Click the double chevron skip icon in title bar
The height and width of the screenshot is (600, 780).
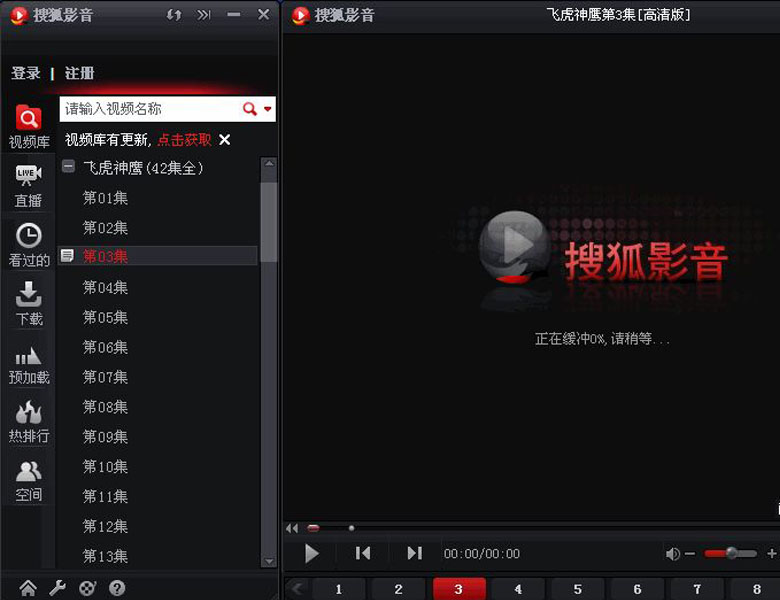[203, 15]
